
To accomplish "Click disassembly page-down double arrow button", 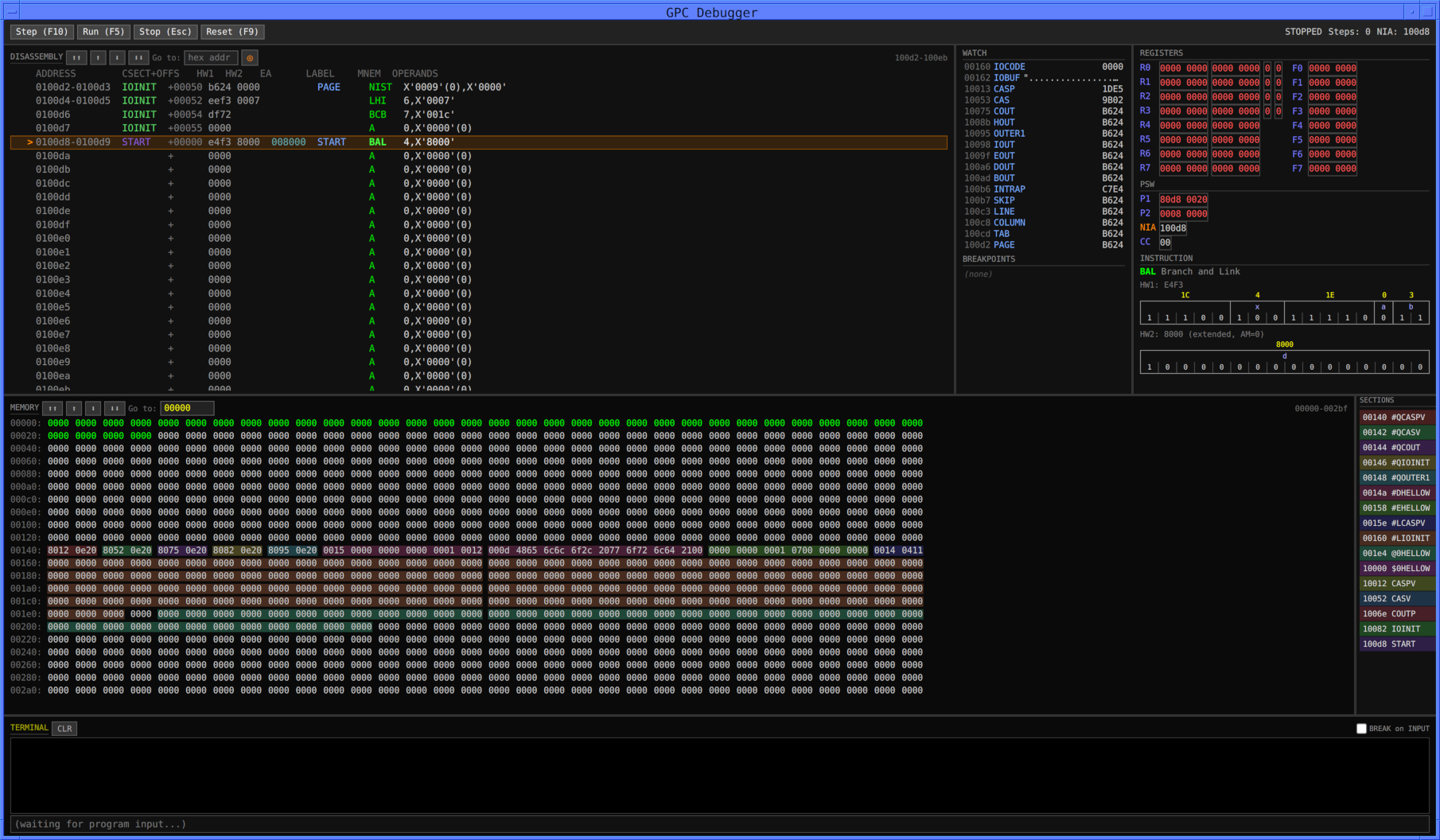I will click(x=138, y=58).
